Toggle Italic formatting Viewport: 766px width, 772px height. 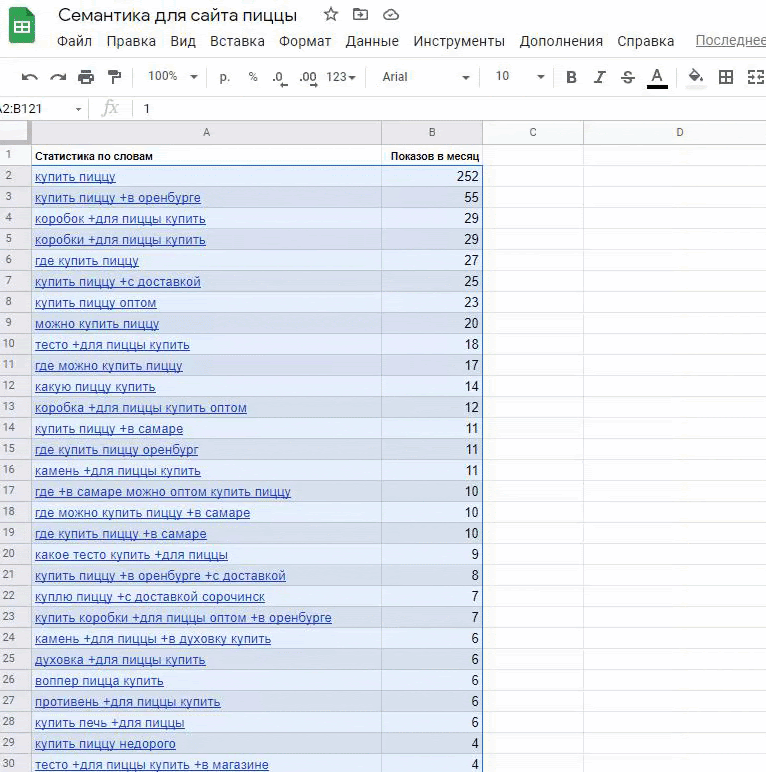[x=599, y=77]
